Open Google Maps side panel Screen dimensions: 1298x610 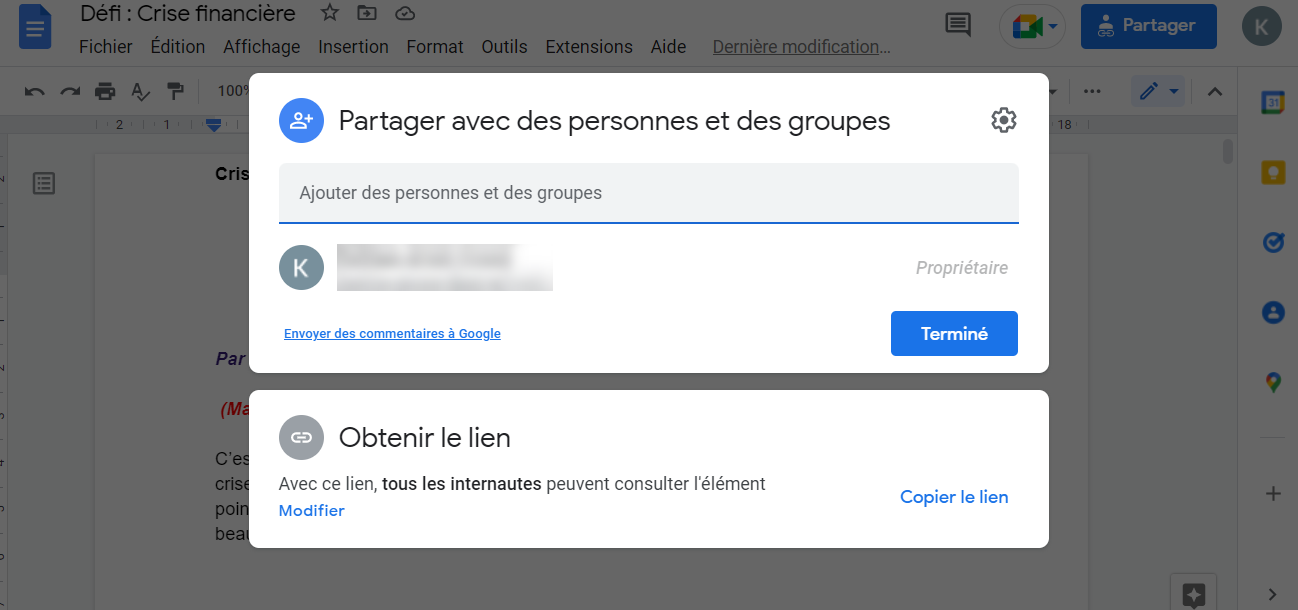coord(1272,382)
